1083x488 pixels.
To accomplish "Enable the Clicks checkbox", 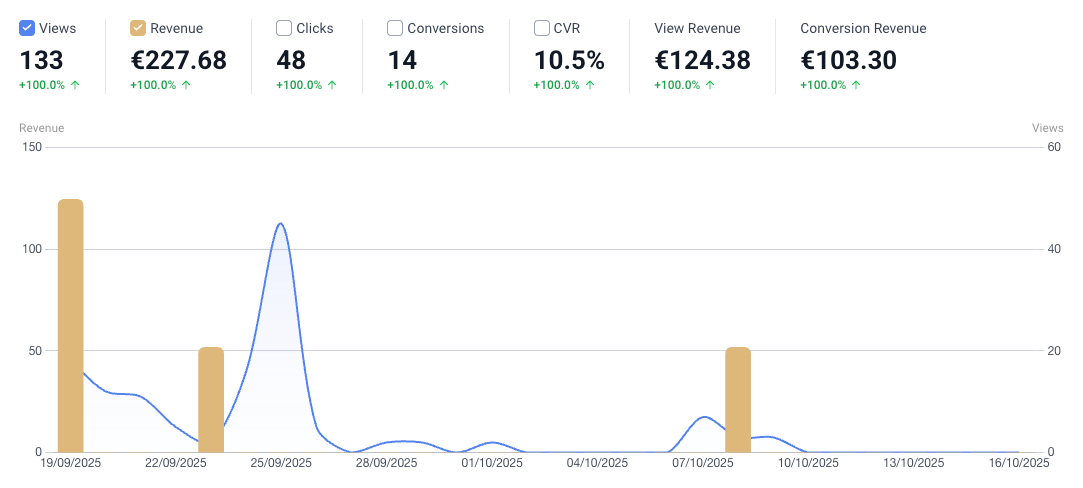I will point(284,28).
